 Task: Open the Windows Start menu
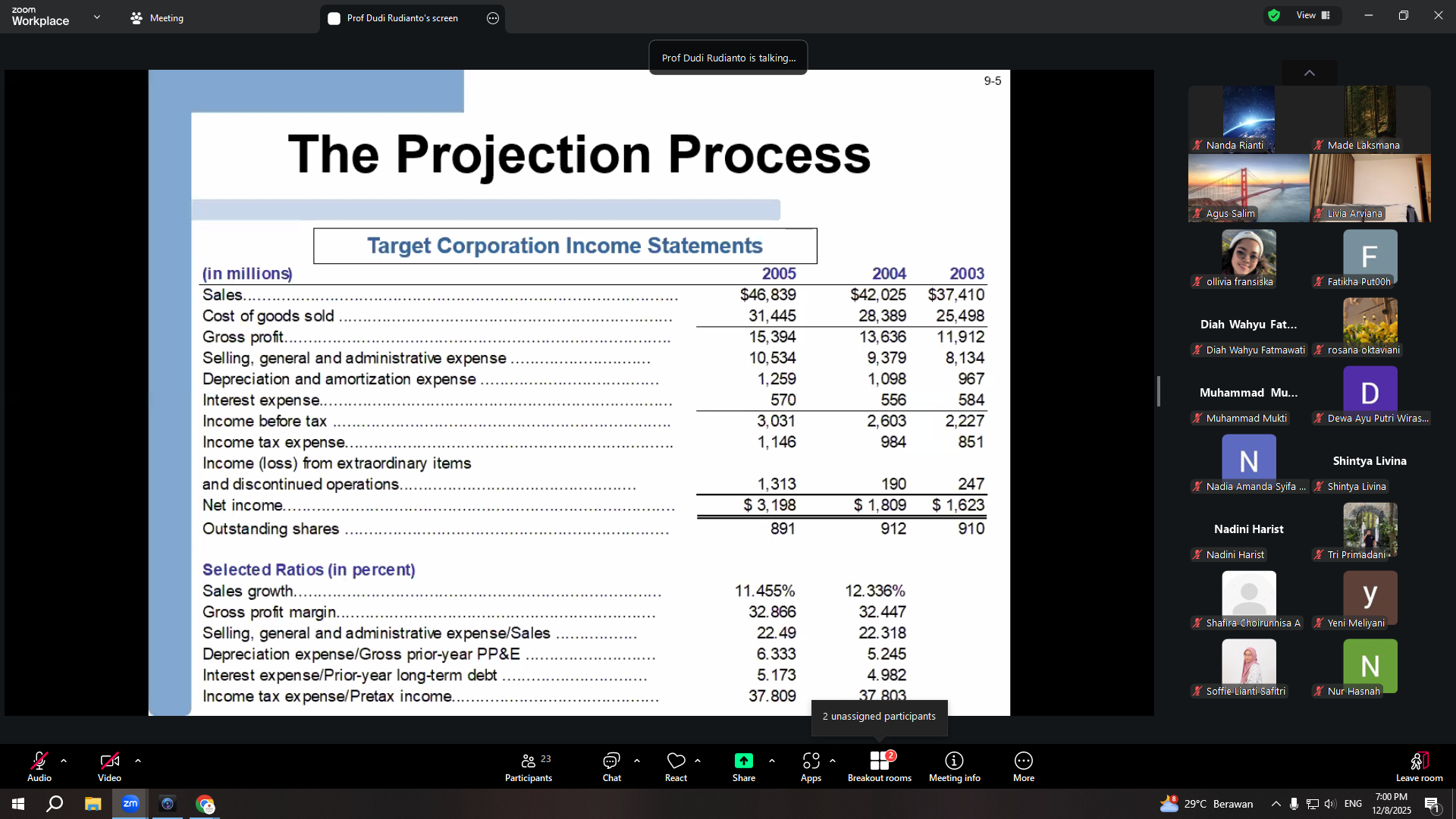18,804
